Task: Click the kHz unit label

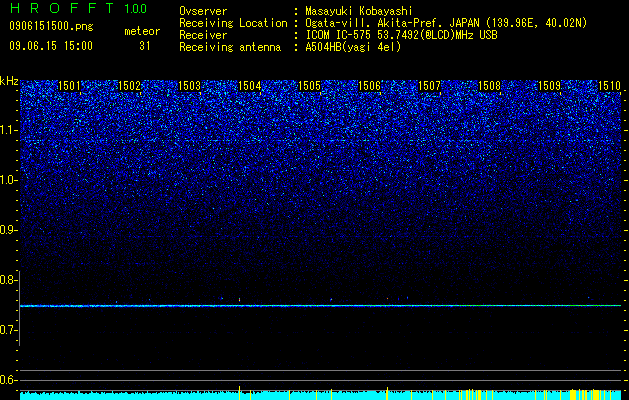Action: coord(9,81)
